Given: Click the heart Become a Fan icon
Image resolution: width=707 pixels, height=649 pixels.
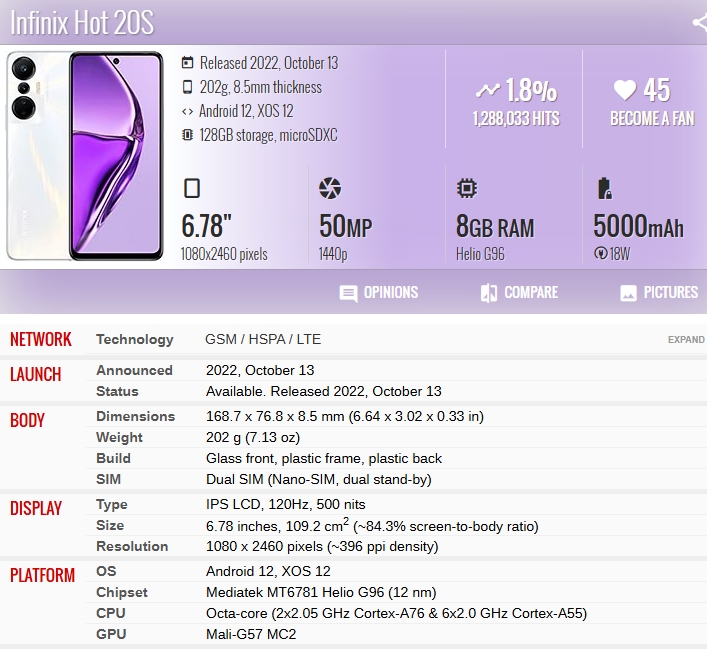Looking at the screenshot, I should click(625, 90).
